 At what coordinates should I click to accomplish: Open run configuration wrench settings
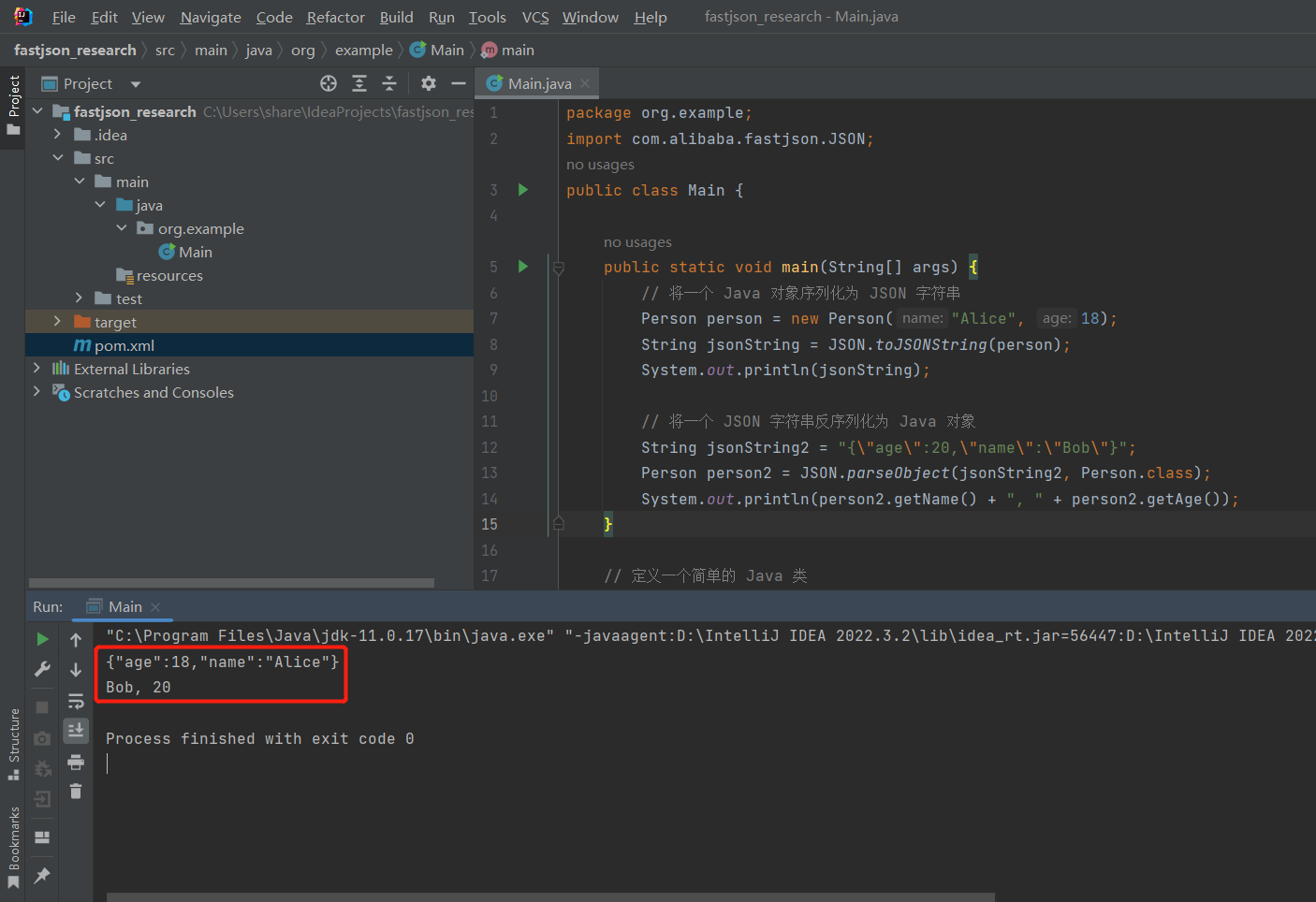42,669
